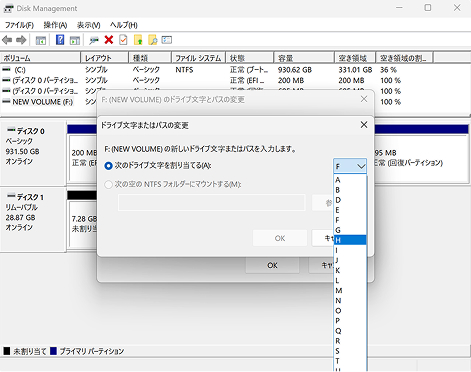Click OK in ドライブ文字またはパスの変更 dialog
The width and height of the screenshot is (471, 372).
(280, 238)
